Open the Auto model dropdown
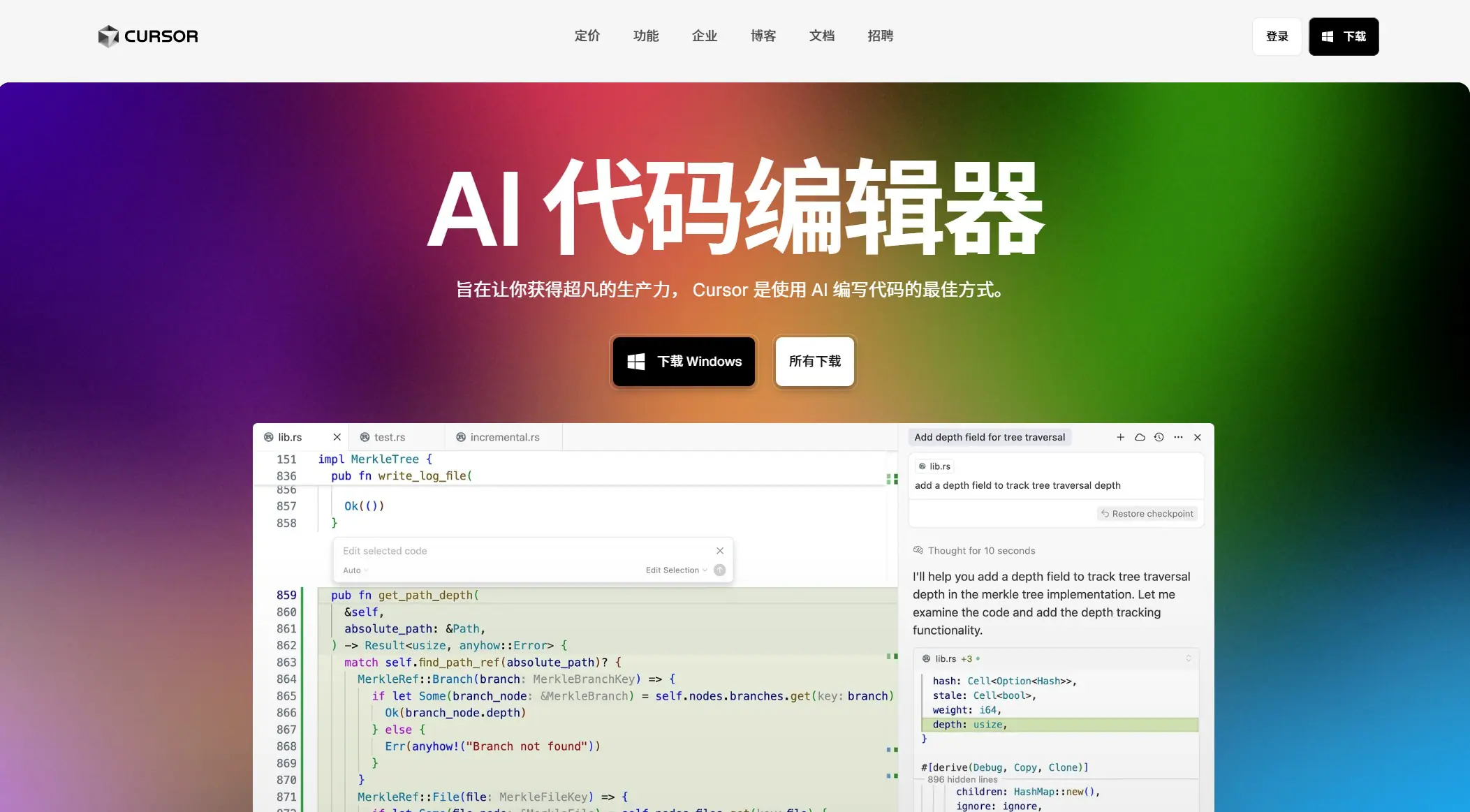Screen dimensions: 1470x812 355,570
